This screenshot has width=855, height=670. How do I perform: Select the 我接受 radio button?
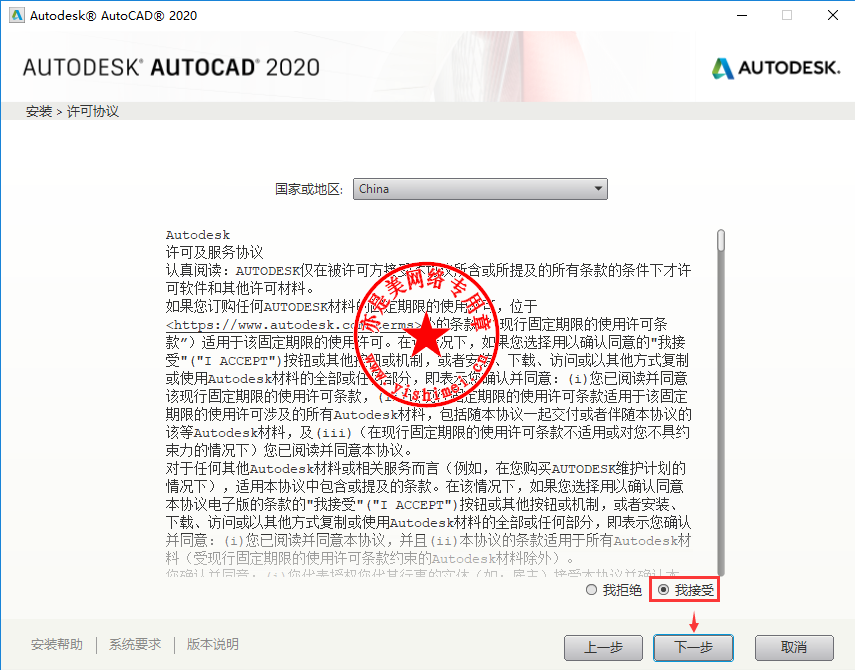(x=663, y=590)
